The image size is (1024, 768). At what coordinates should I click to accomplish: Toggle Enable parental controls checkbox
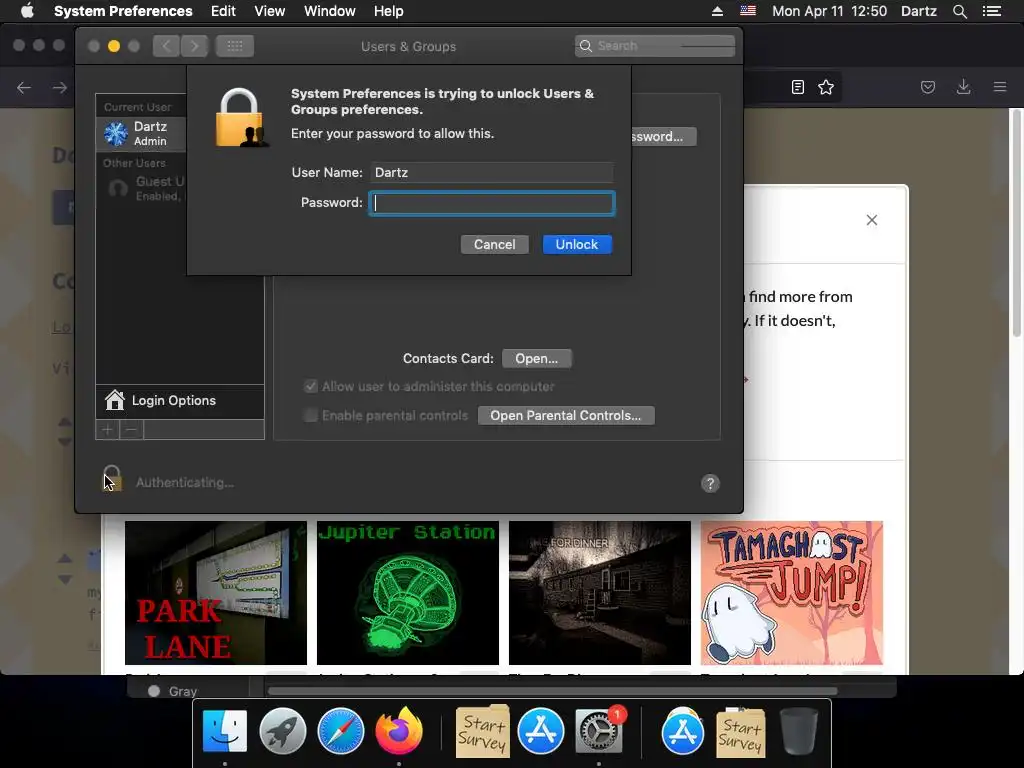tap(311, 415)
